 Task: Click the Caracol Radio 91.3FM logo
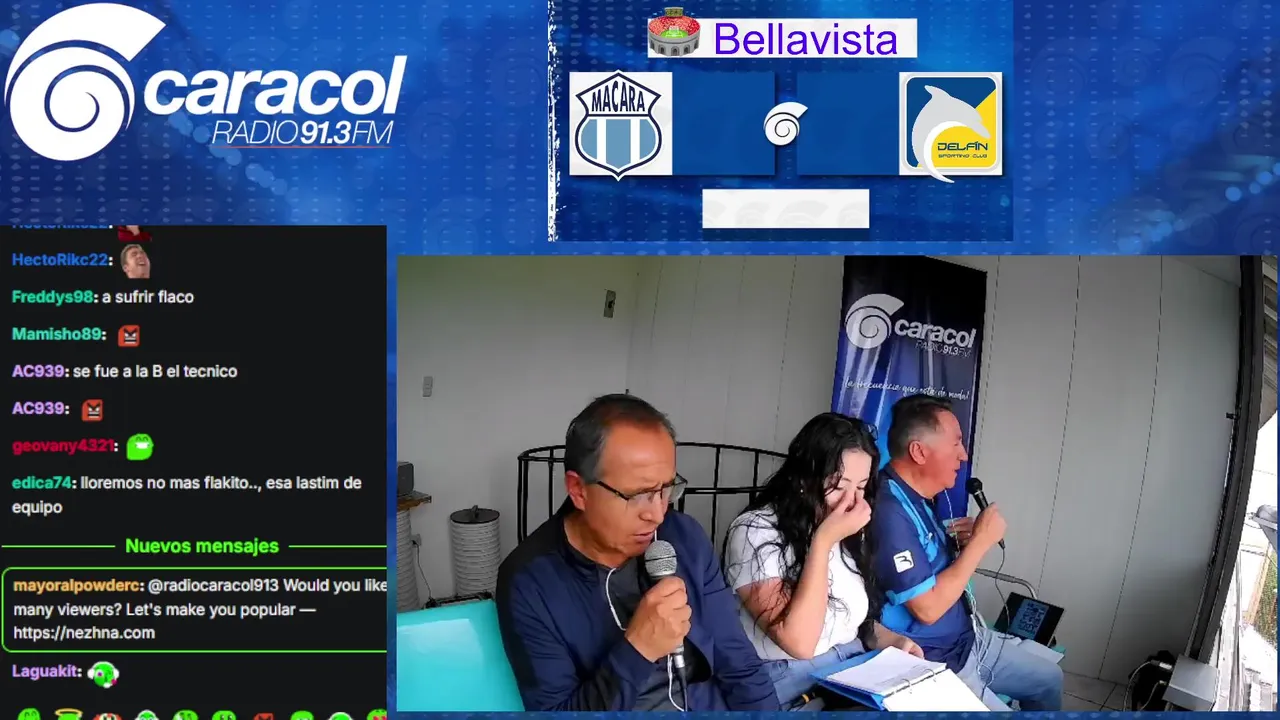point(205,83)
